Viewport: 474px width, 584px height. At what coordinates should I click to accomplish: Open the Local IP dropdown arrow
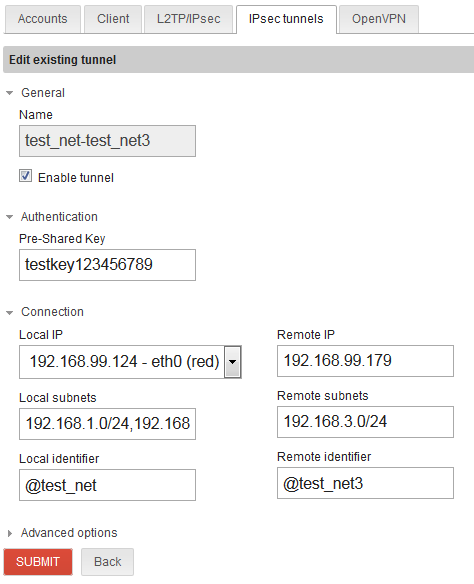(x=233, y=362)
